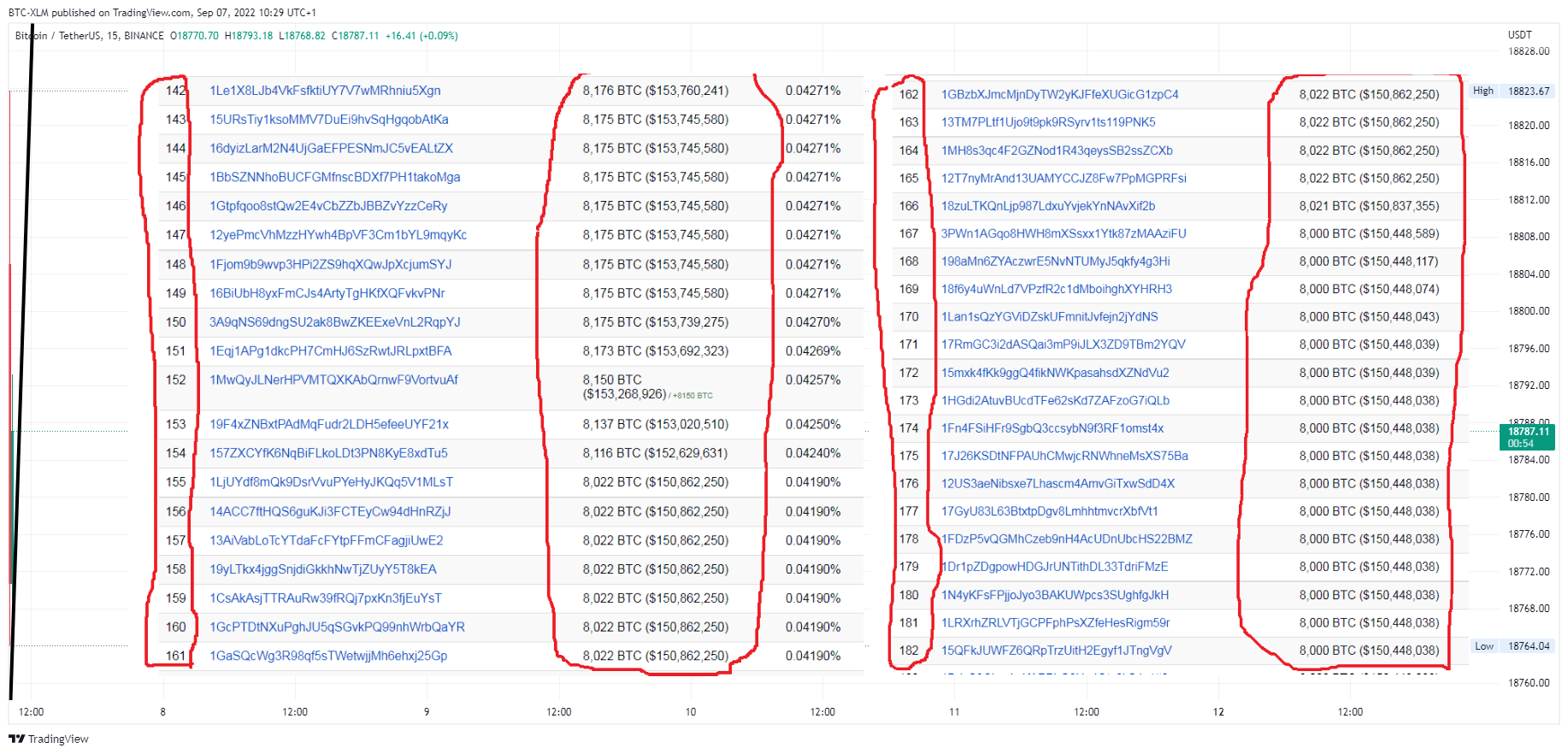This screenshot has width=1568, height=754.
Task: Click current price tag 18787.11
Action: point(1528,437)
